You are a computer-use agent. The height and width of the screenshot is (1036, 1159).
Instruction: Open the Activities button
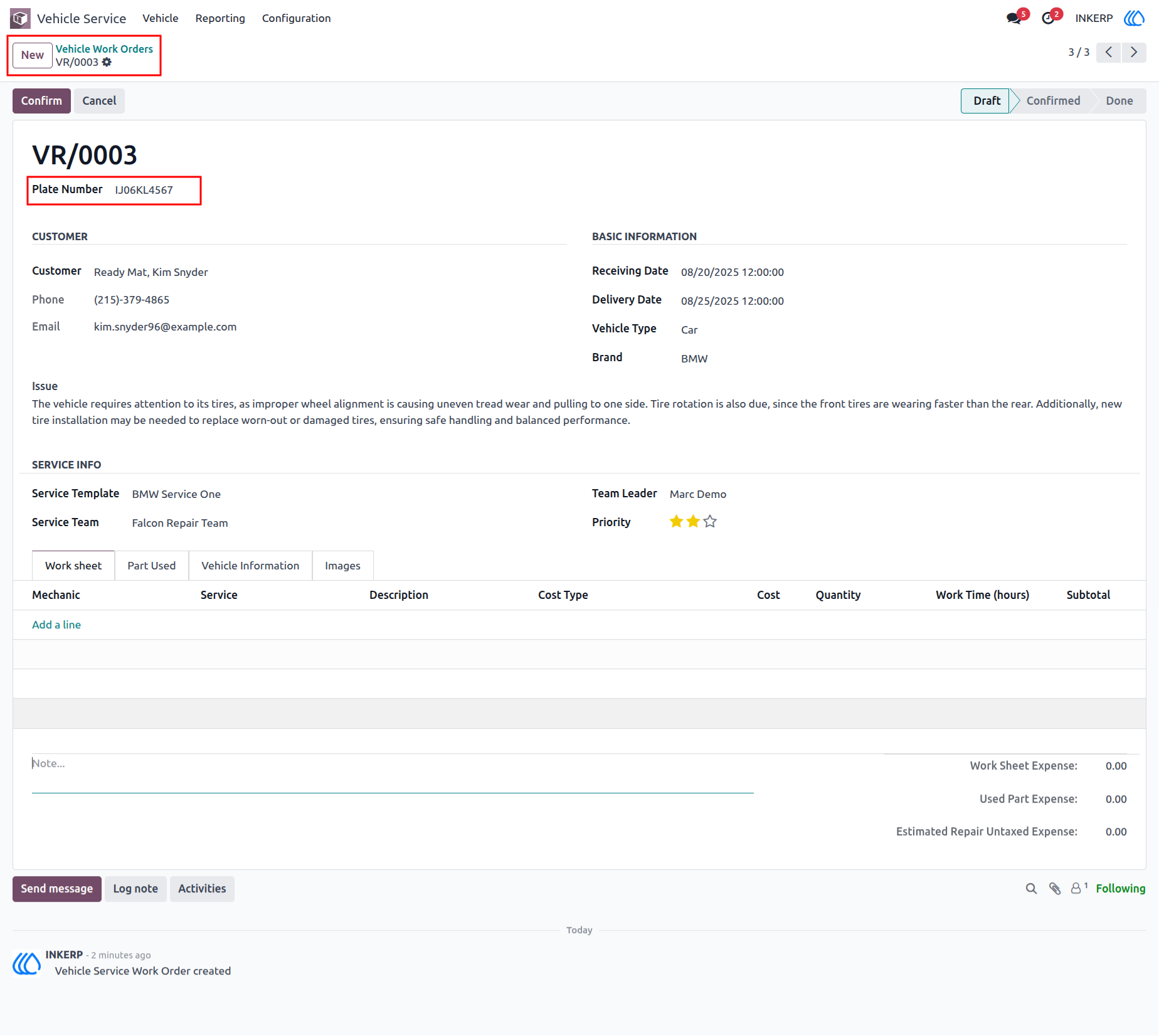tap(202, 889)
